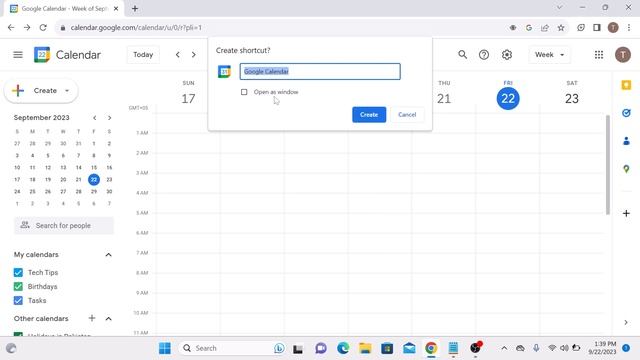Close the Google Calendar tab
Image resolution: width=640 pixels, height=360 pixels.
pos(116,8)
